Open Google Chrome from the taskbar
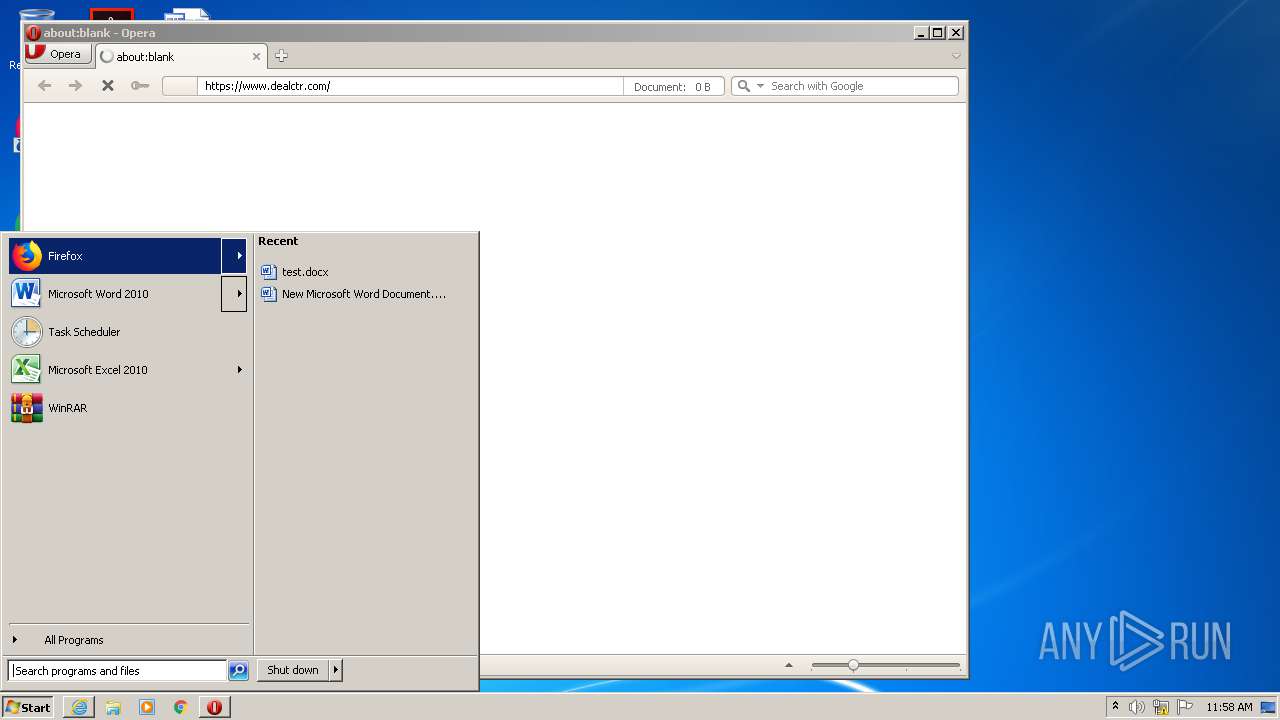 181,707
